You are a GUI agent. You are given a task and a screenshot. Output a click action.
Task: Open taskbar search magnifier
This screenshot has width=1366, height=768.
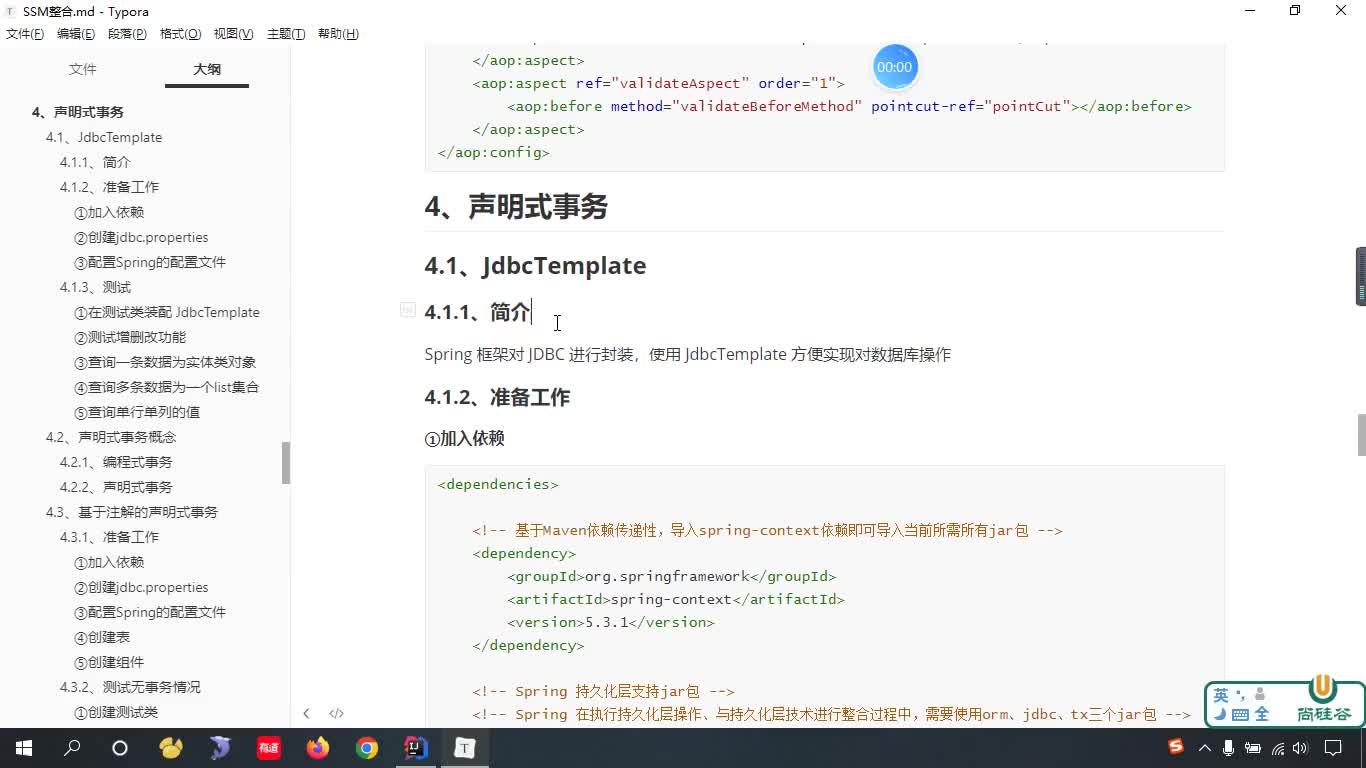point(72,747)
